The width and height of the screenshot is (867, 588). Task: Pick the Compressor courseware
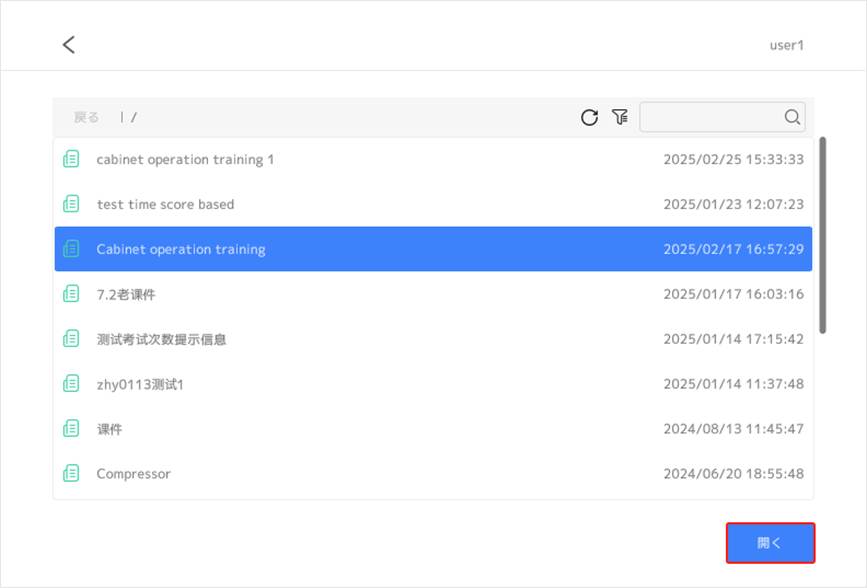click(434, 473)
